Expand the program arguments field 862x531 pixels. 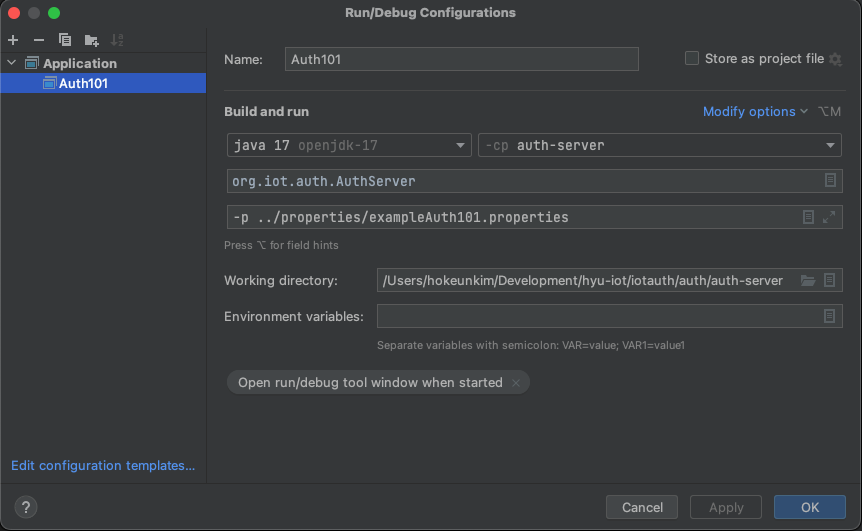[829, 217]
